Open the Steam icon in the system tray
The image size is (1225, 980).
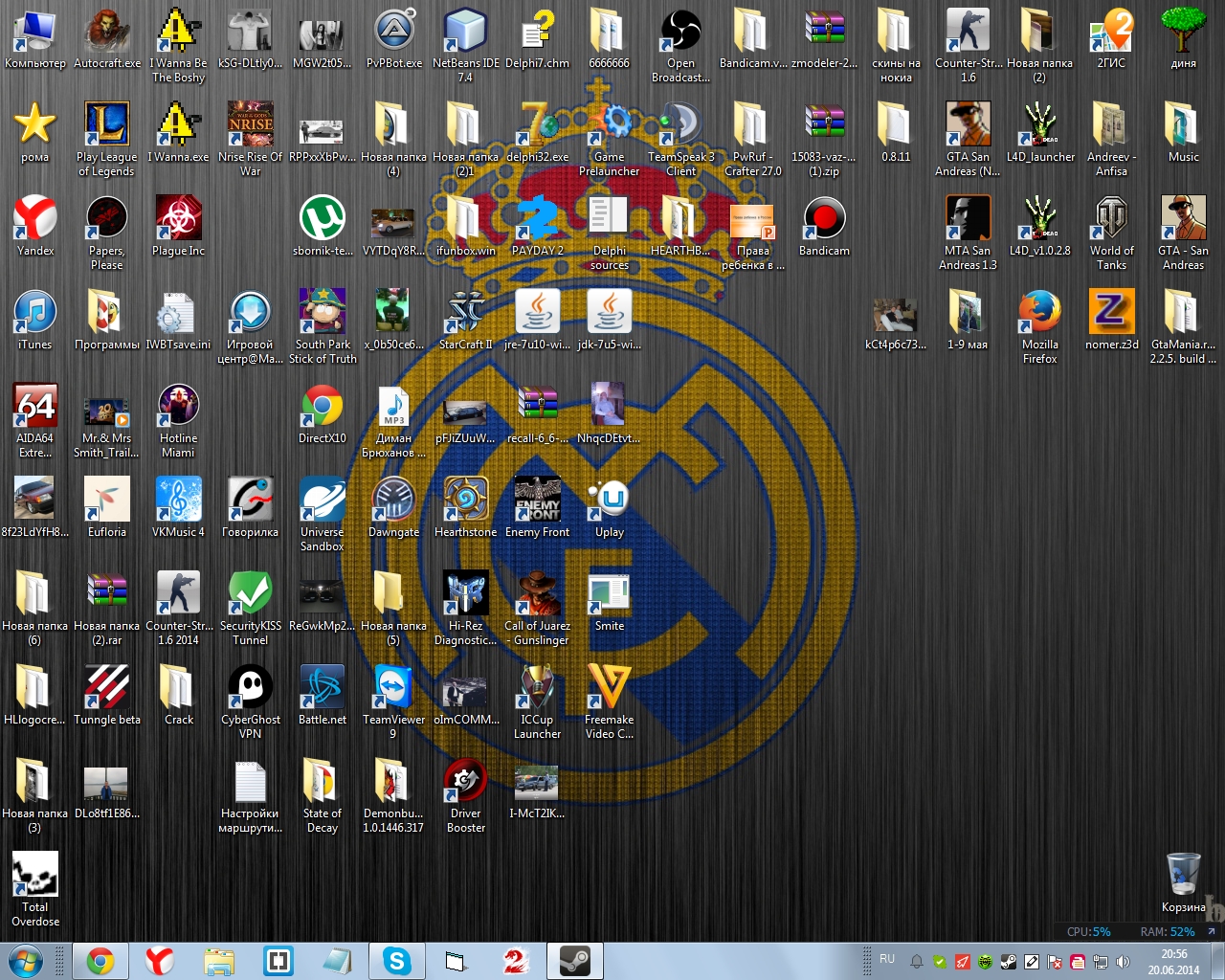[x=1008, y=962]
